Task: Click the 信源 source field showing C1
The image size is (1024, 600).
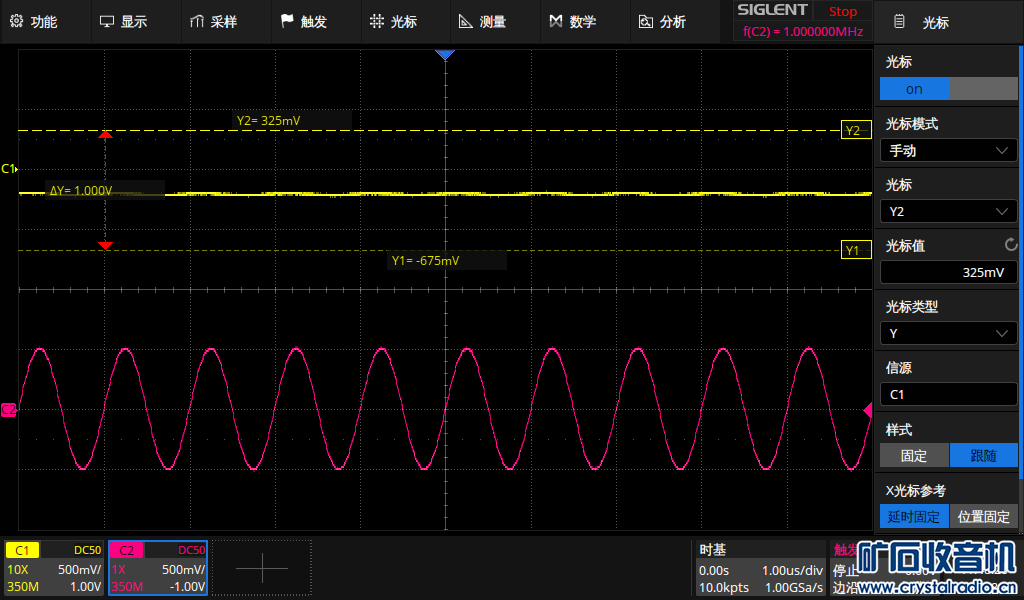Action: pyautogui.click(x=948, y=395)
